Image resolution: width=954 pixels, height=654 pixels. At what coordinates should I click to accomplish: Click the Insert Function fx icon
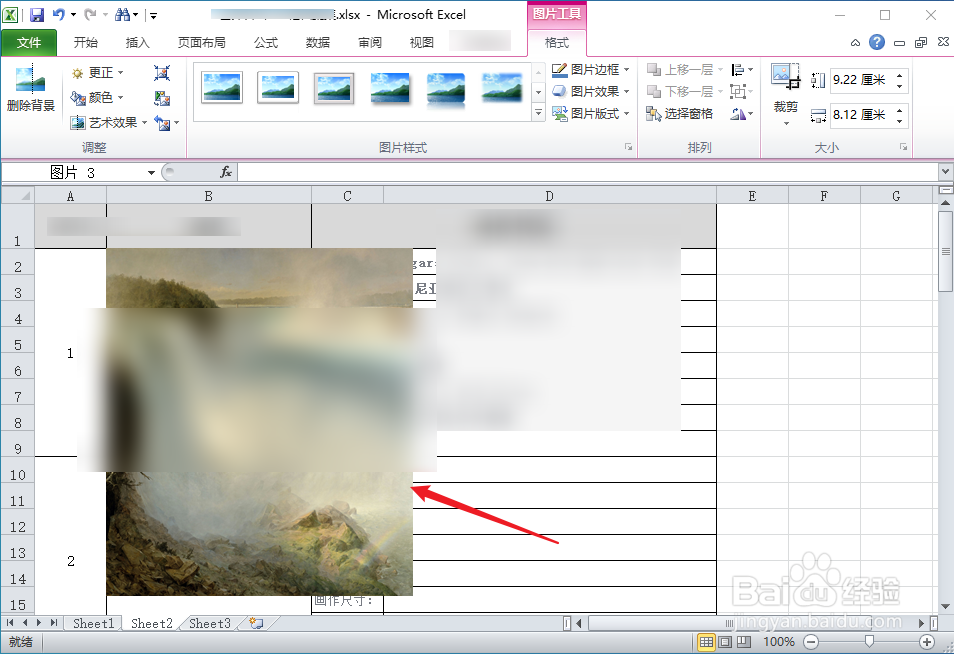(x=226, y=173)
